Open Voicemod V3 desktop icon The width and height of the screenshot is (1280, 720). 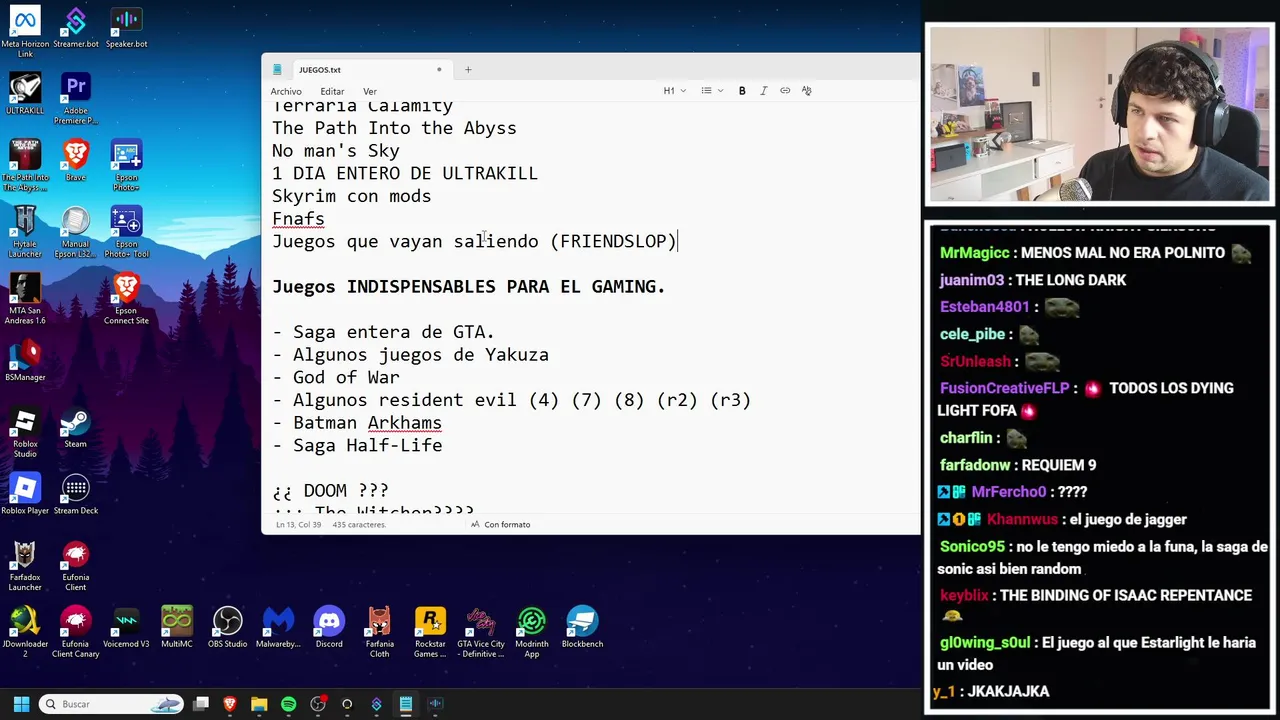click(126, 627)
